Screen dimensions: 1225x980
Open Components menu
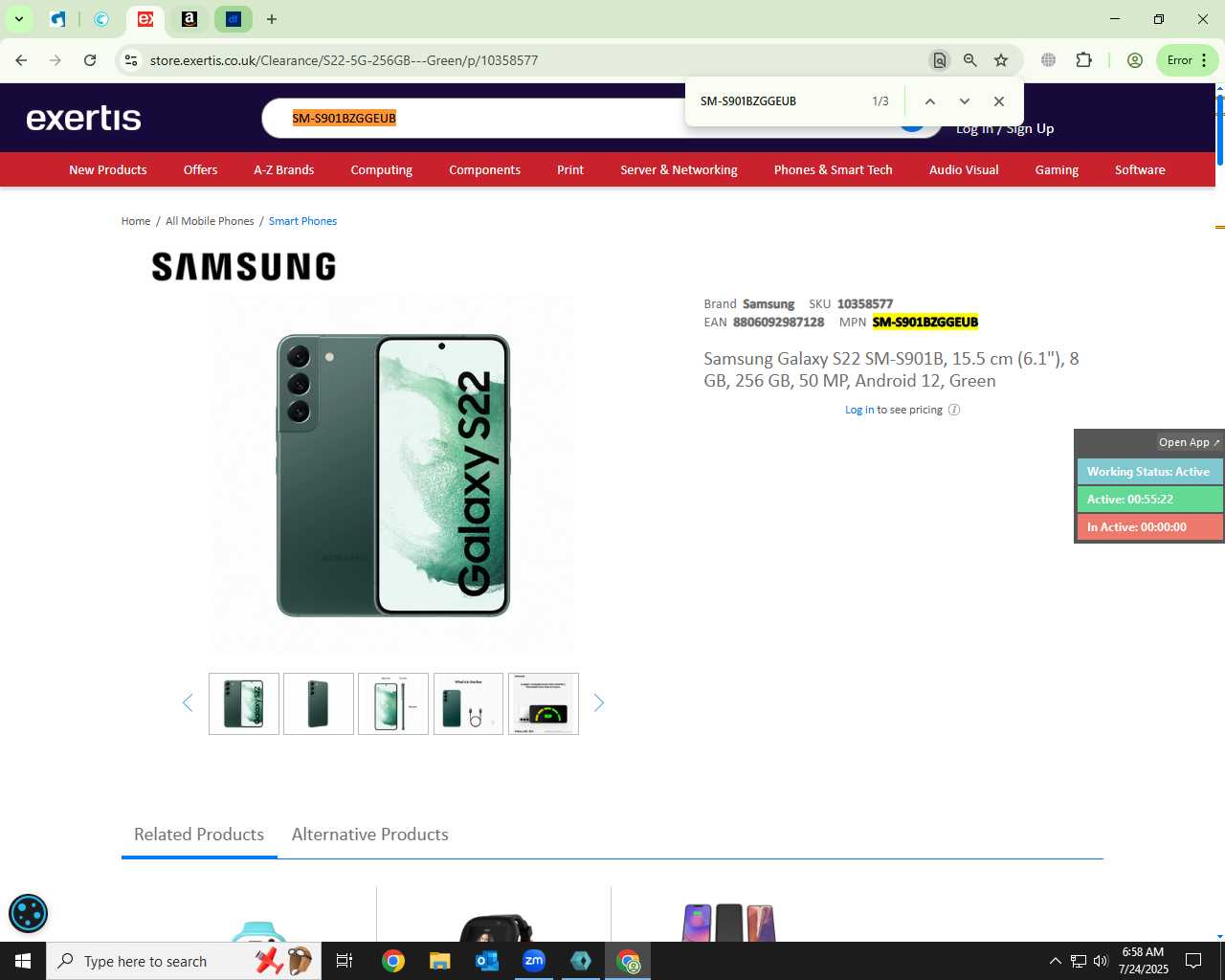pyautogui.click(x=485, y=169)
